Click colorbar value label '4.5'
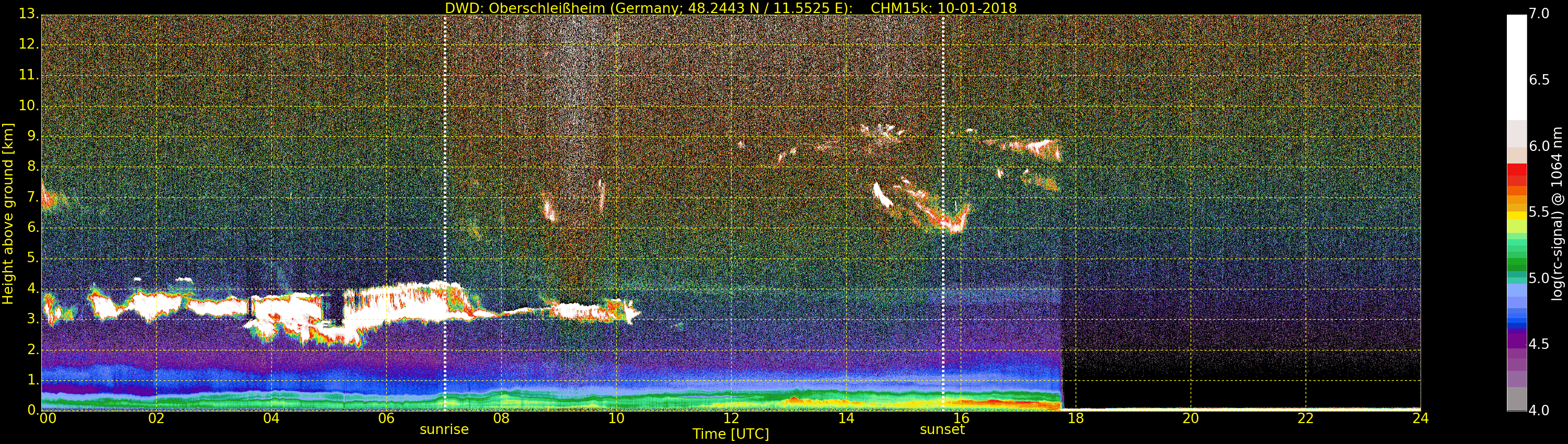 tap(1539, 344)
